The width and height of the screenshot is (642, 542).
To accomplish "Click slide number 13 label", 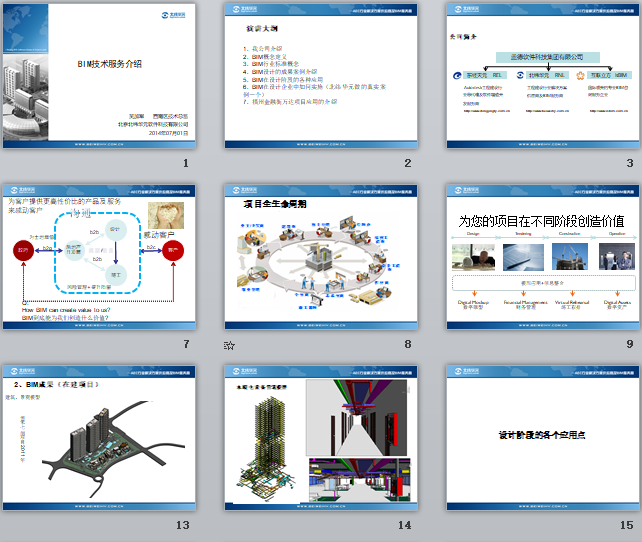I will coord(183,525).
